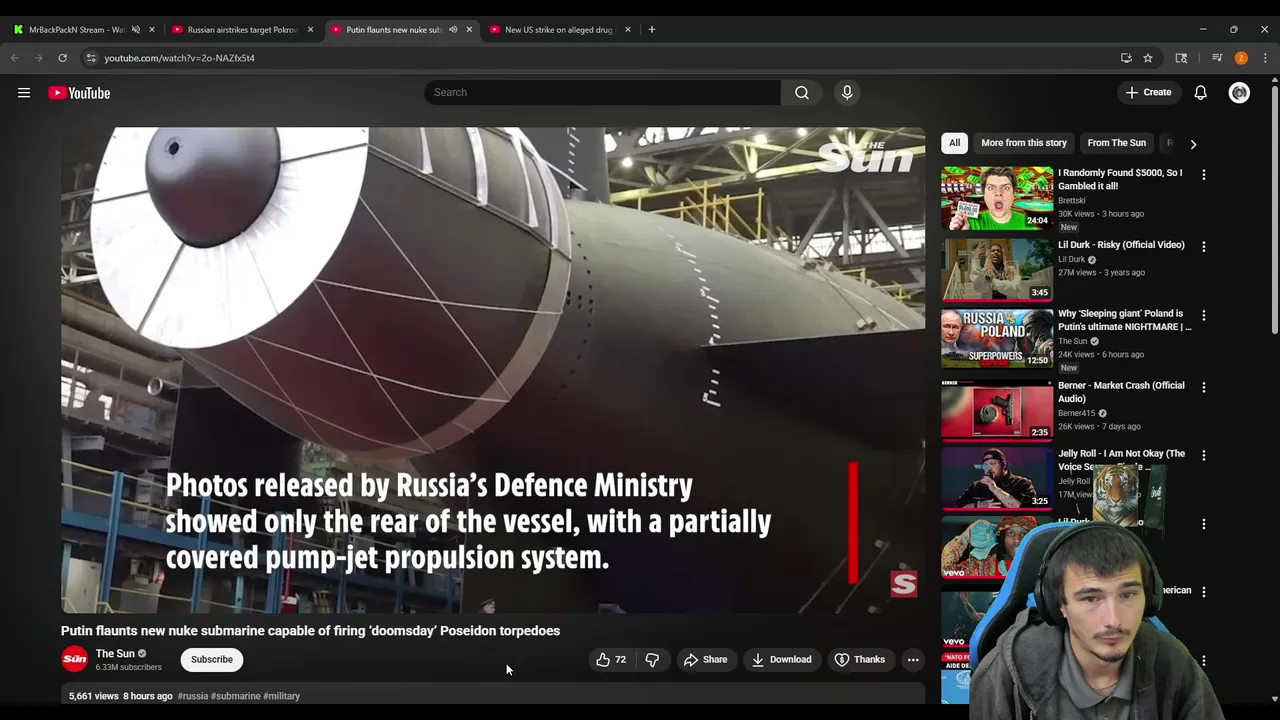
Task: Click the search magnifier button
Action: coord(802,92)
